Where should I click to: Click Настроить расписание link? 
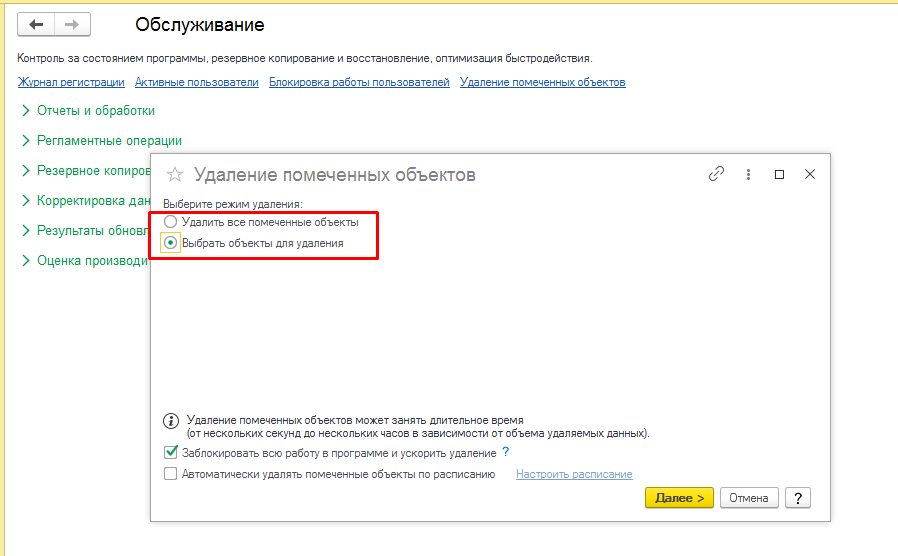(574, 474)
